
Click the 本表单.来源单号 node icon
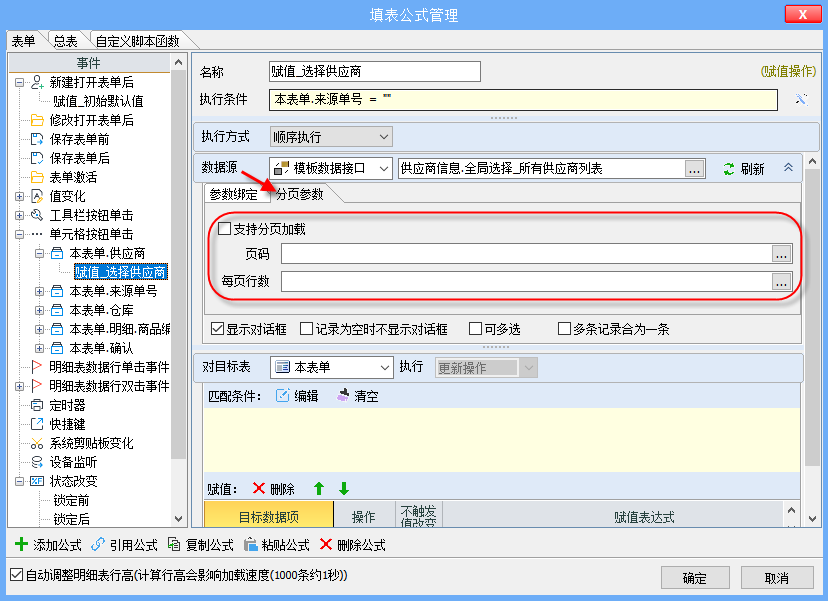(x=57, y=291)
